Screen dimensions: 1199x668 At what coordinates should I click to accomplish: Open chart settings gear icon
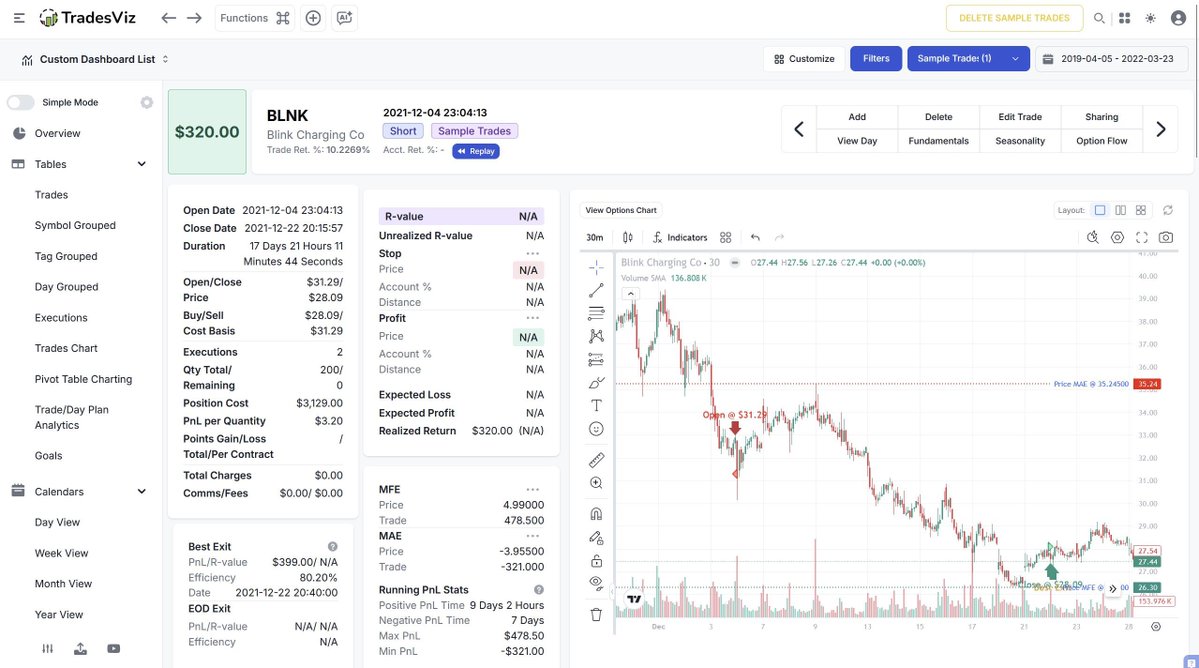pos(1117,238)
